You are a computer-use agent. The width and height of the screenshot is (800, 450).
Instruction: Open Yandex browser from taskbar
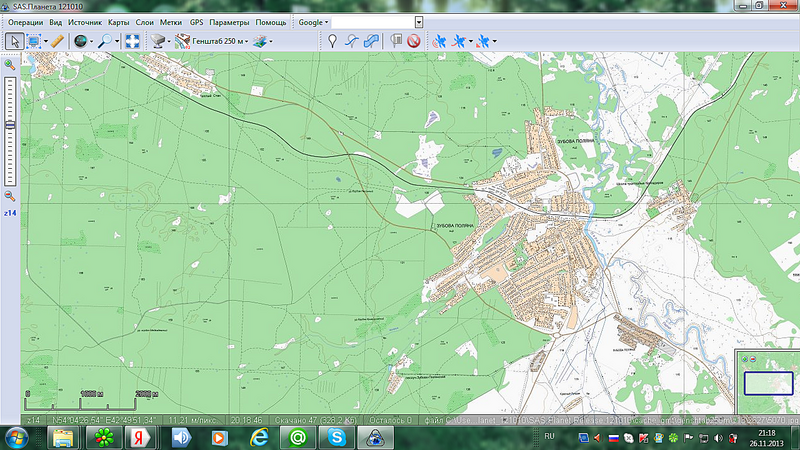click(x=140, y=438)
